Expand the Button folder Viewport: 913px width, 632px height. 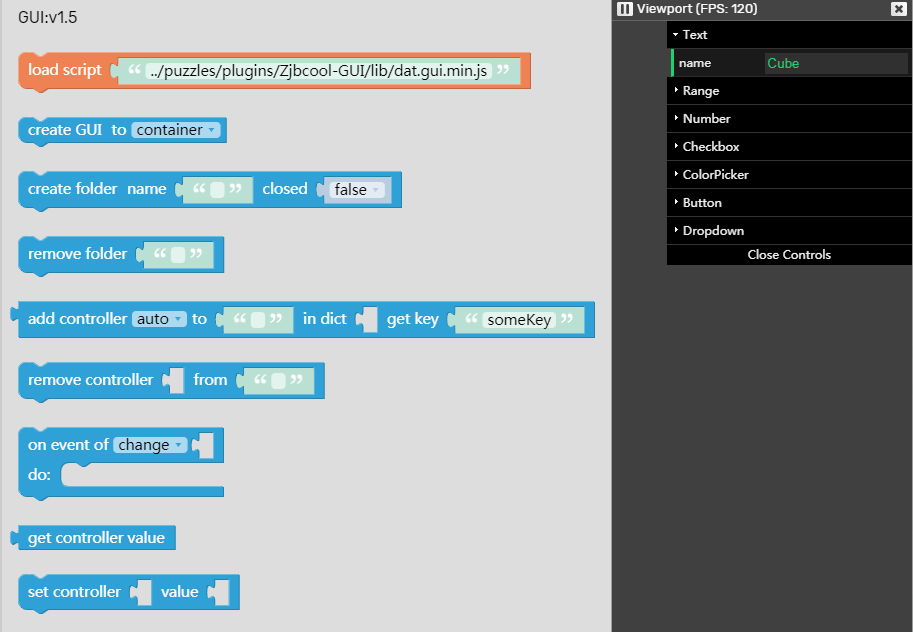coord(789,202)
